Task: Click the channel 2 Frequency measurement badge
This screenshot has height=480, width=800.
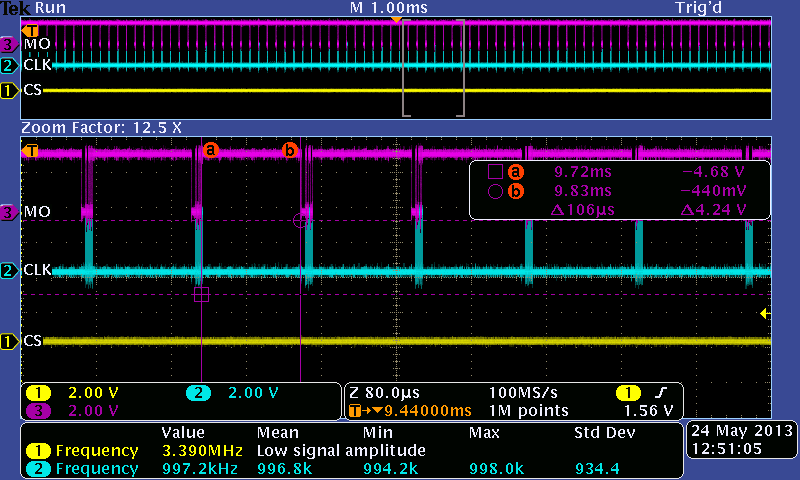Action: [x=38, y=469]
